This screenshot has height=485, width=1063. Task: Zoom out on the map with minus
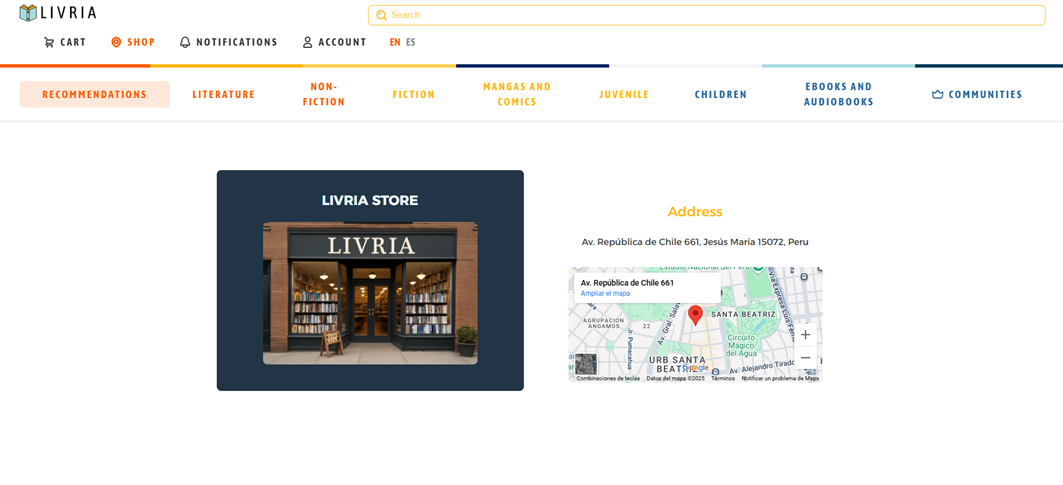(x=805, y=357)
